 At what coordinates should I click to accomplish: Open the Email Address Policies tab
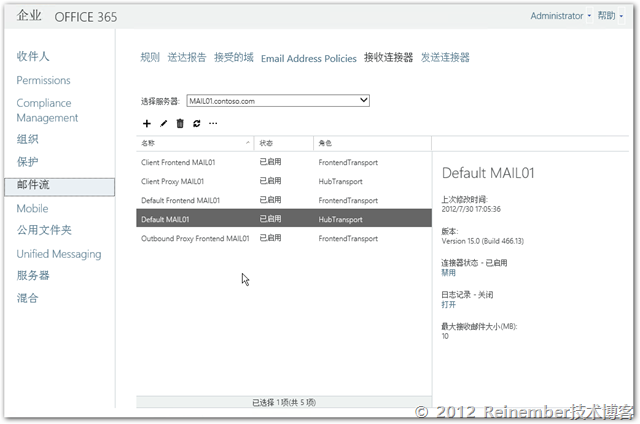tap(309, 59)
